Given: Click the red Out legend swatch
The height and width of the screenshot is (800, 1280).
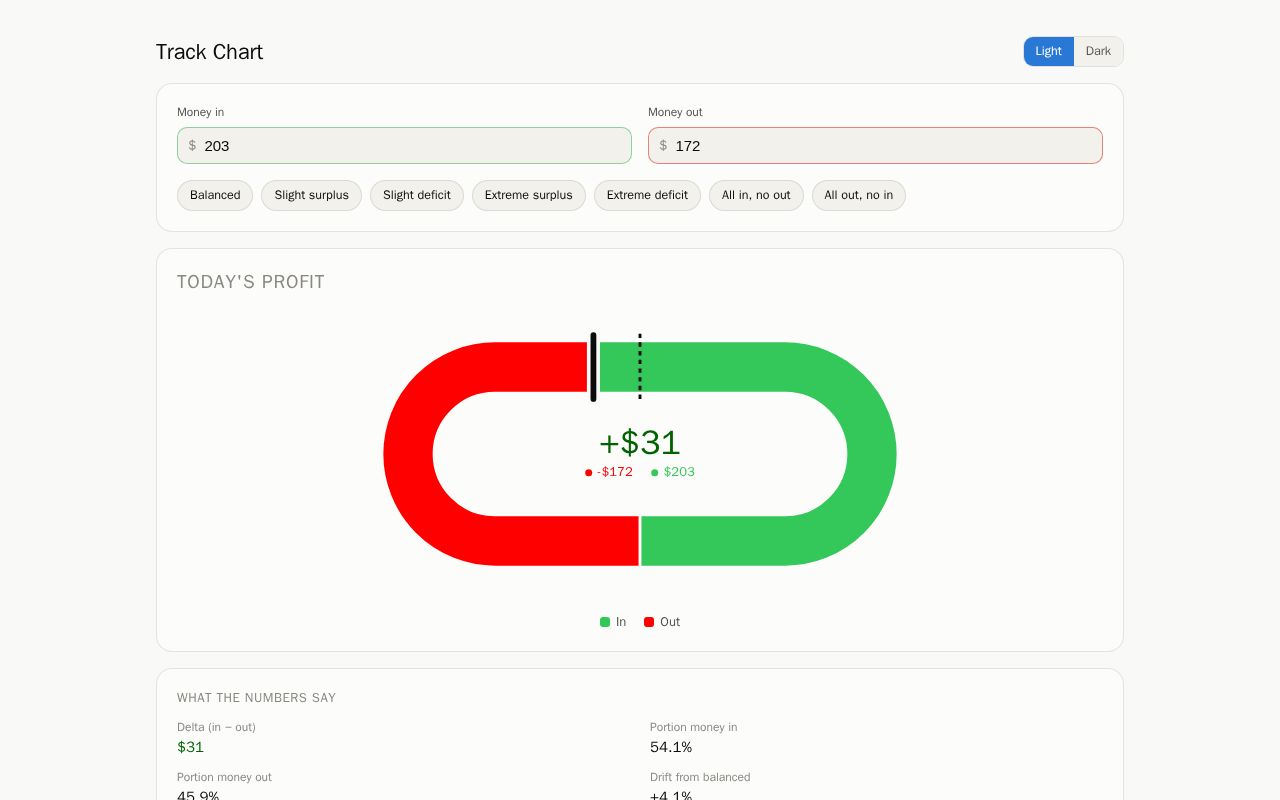Looking at the screenshot, I should (649, 622).
